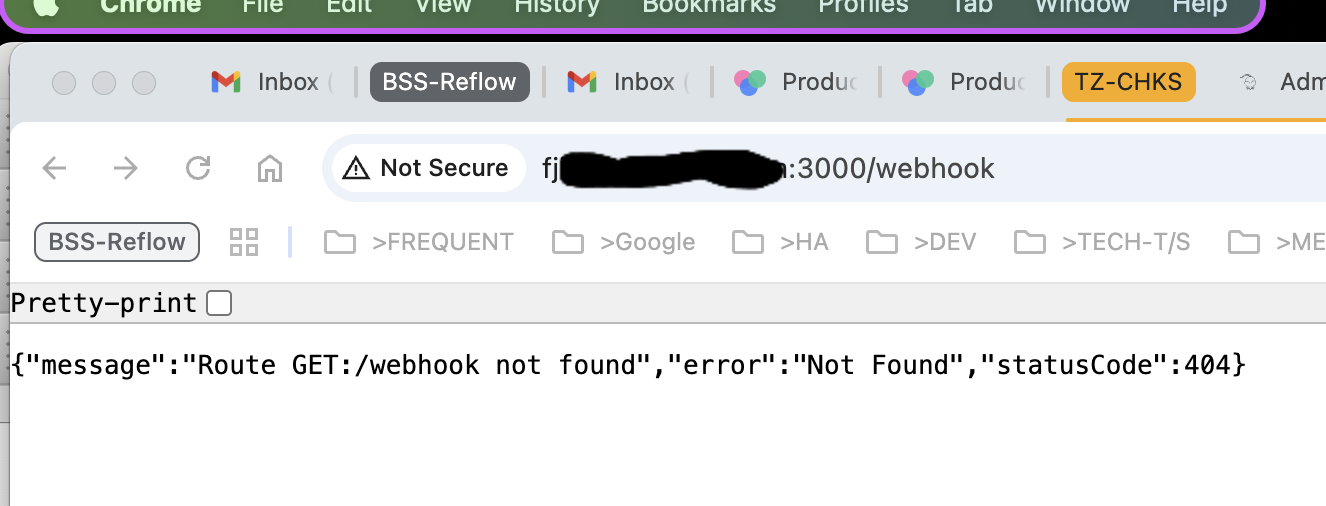Reload the webhook page
The height and width of the screenshot is (506, 1326).
(x=198, y=168)
